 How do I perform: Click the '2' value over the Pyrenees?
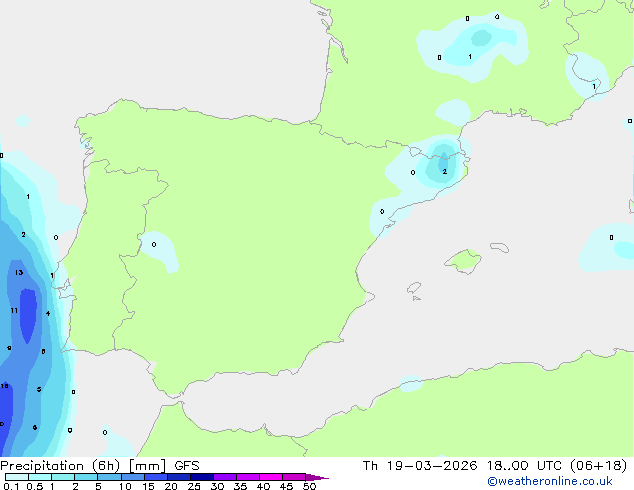point(445,171)
